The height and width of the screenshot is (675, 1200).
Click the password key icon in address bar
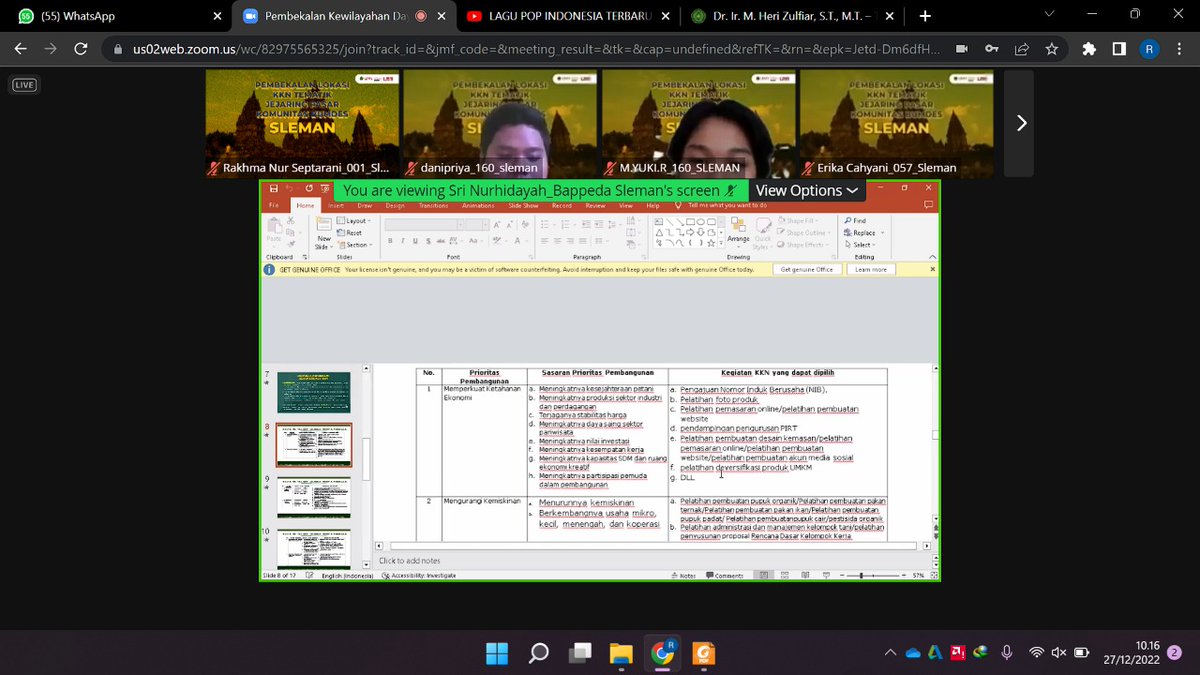[991, 49]
